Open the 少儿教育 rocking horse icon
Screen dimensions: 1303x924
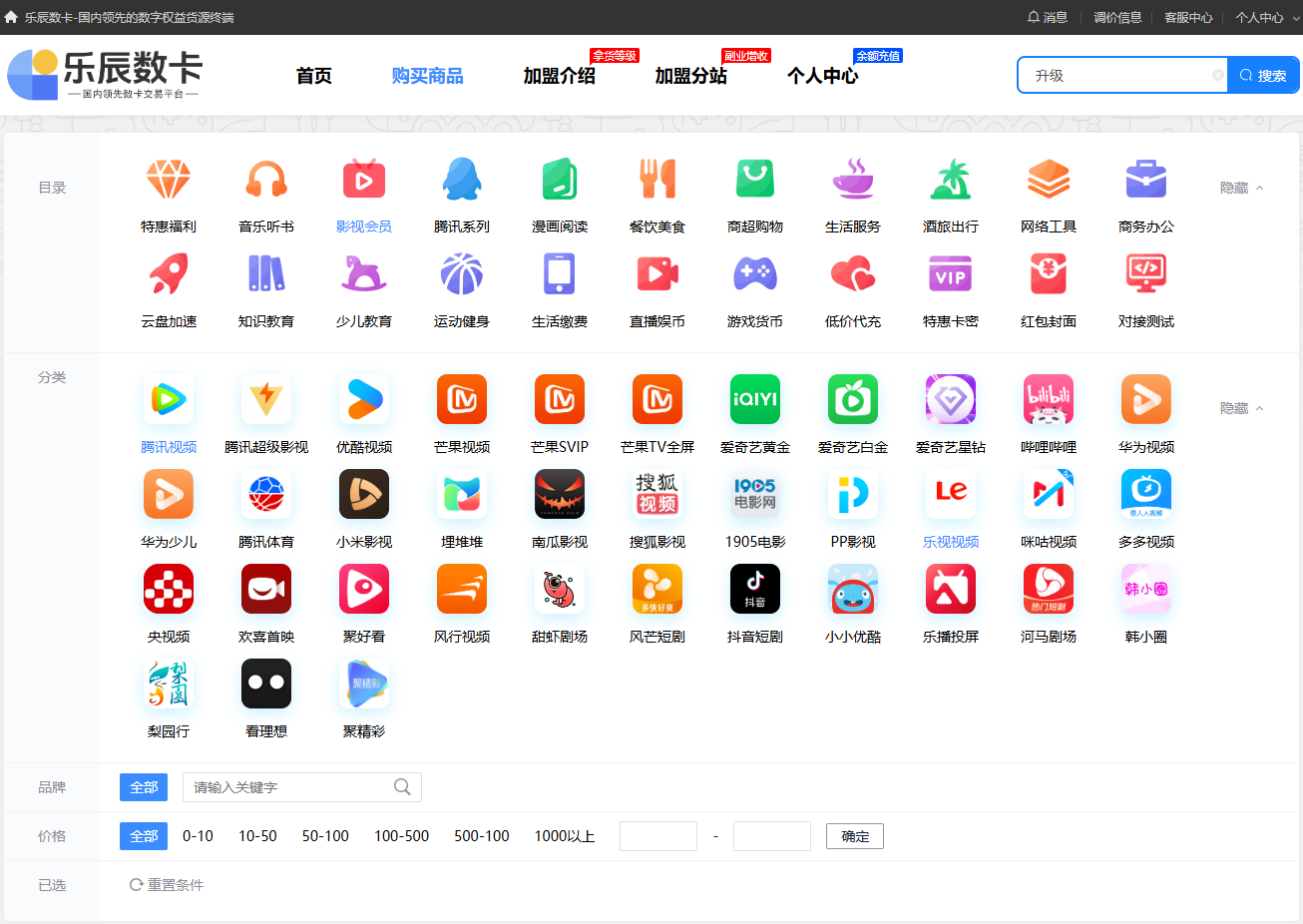coord(364,273)
